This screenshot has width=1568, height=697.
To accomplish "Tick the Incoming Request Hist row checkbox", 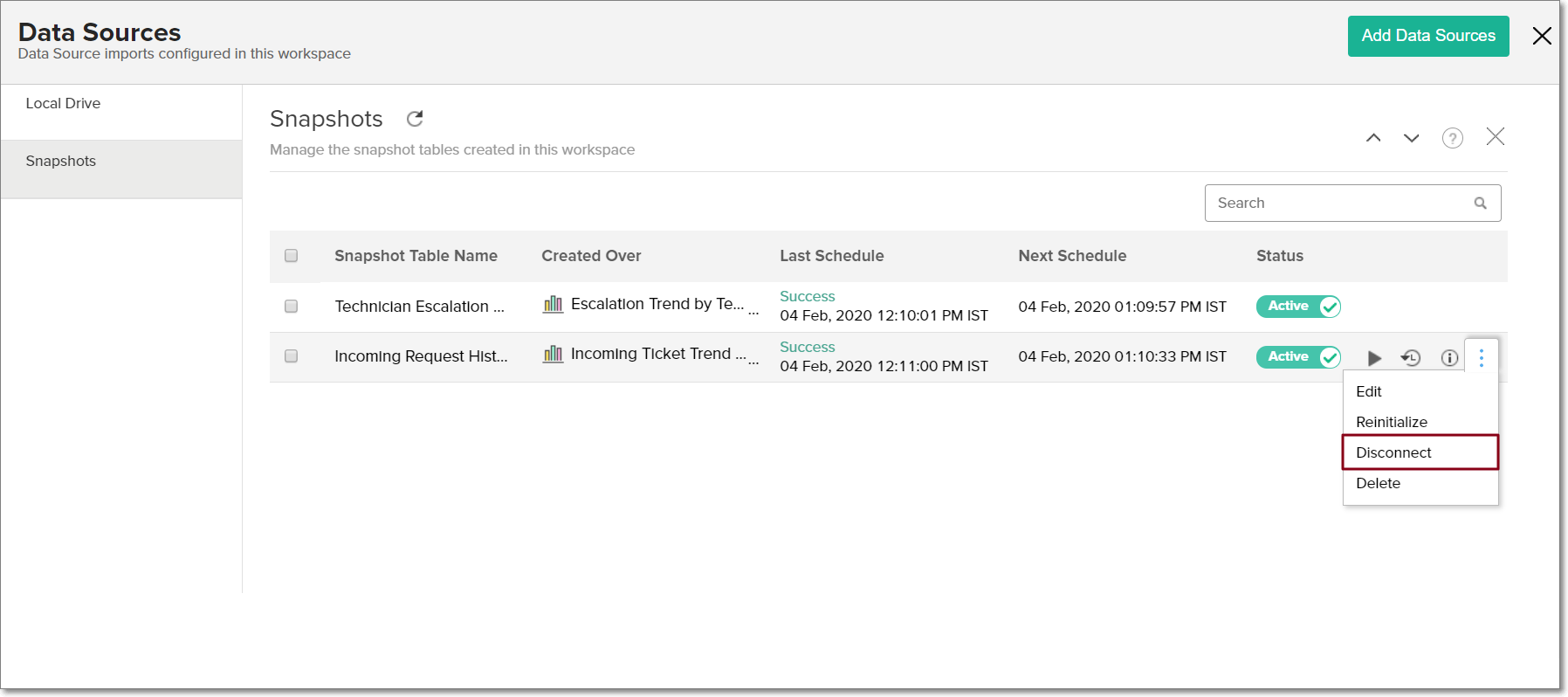I will 292,356.
